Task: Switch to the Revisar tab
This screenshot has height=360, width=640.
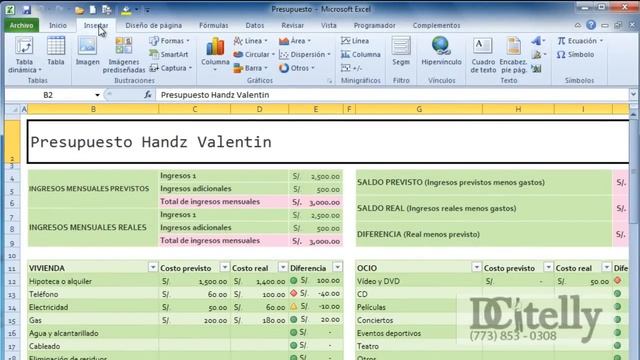Action: (292, 25)
